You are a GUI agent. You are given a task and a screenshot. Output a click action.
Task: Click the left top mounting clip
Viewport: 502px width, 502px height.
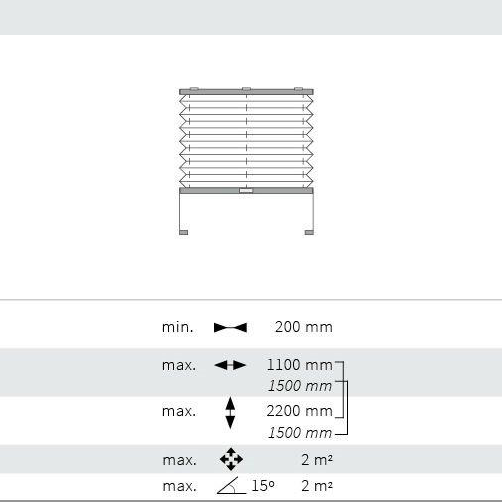click(x=194, y=89)
